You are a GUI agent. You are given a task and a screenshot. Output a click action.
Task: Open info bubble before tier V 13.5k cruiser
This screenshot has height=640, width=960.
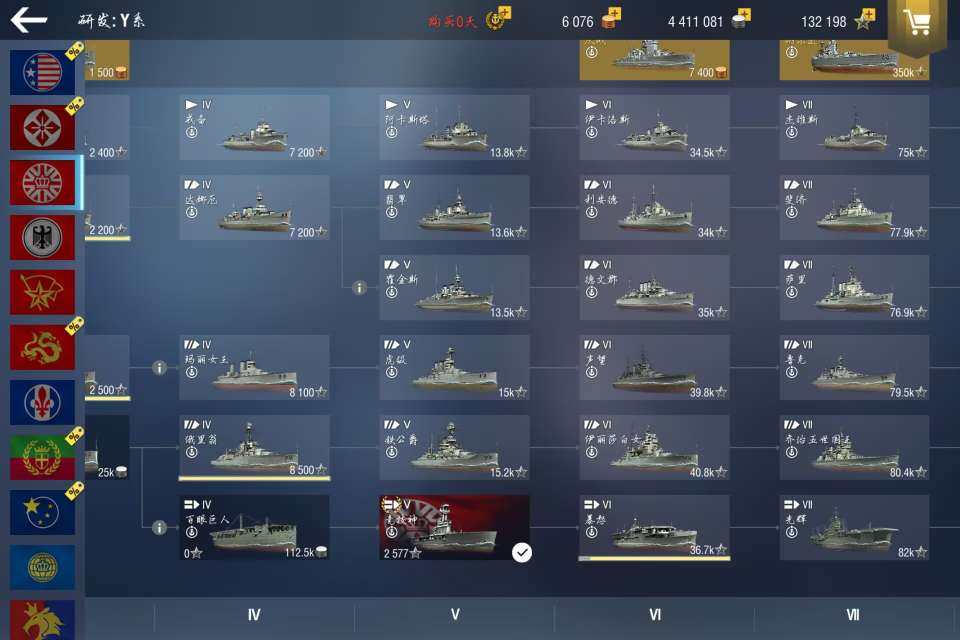coord(359,287)
